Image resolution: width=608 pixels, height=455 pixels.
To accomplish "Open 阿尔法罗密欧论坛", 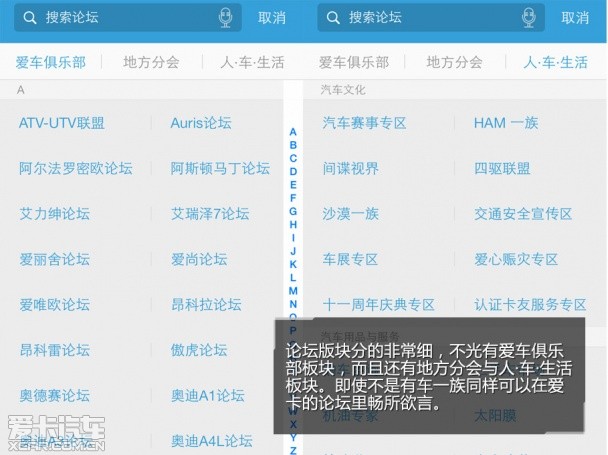I will (76, 169).
